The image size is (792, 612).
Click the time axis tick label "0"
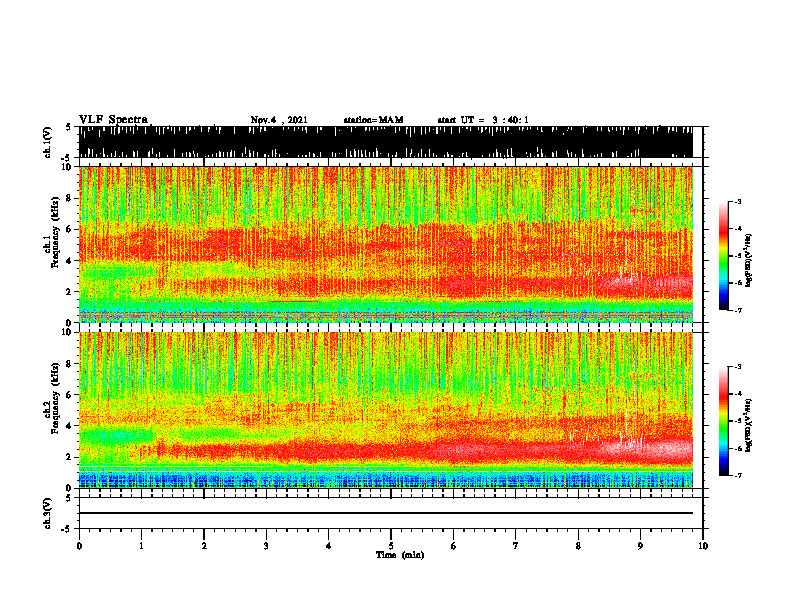(x=79, y=546)
